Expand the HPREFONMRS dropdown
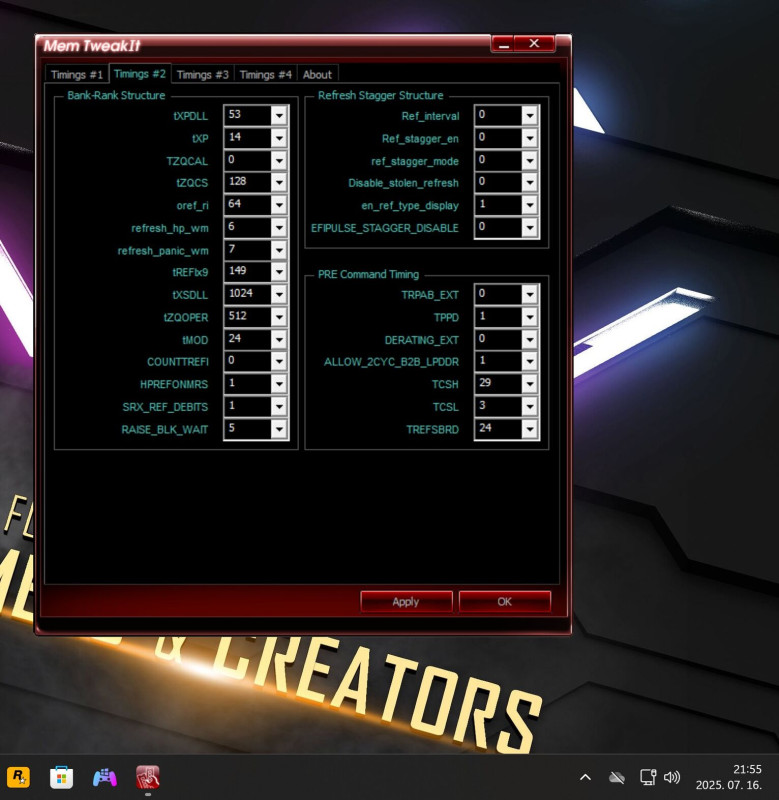This screenshot has width=779, height=800. pyautogui.click(x=279, y=384)
